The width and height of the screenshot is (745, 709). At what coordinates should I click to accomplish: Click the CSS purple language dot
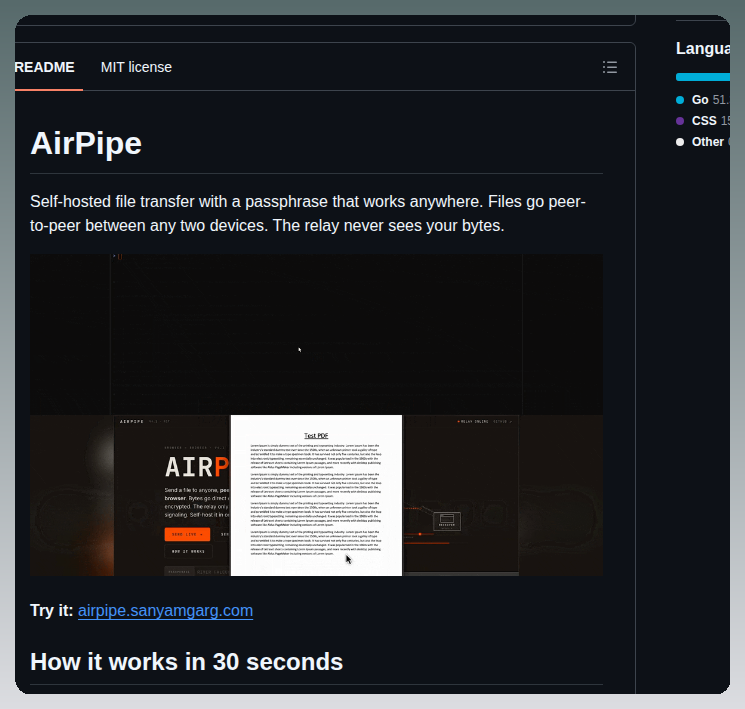(680, 121)
